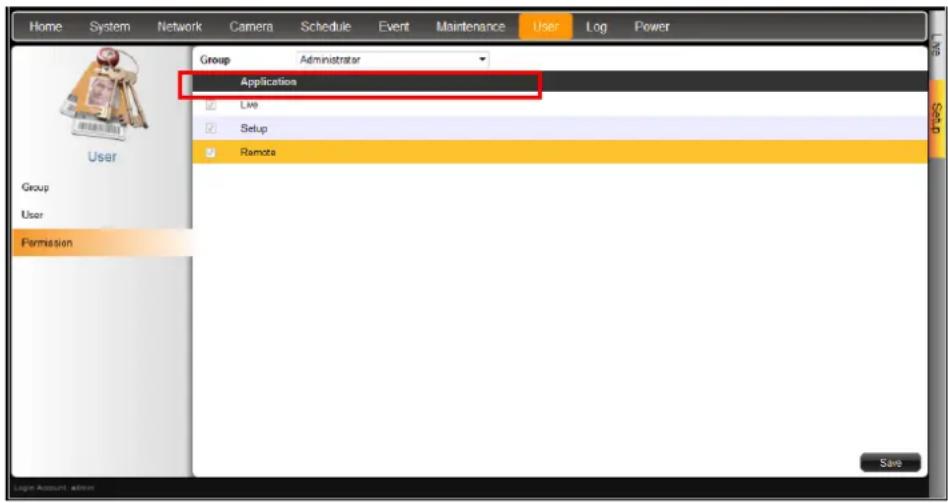Select Permission in the left sidebar
The width and height of the screenshot is (948, 503).
(103, 243)
